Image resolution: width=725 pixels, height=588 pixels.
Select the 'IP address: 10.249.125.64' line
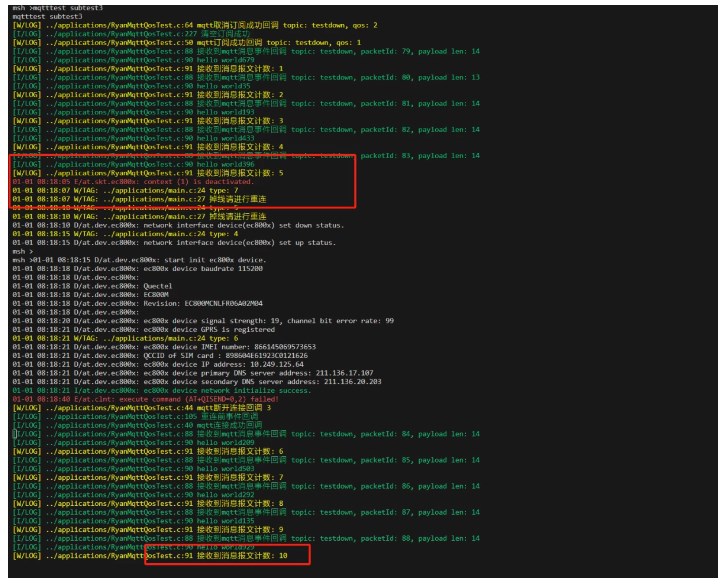pyautogui.click(x=158, y=365)
